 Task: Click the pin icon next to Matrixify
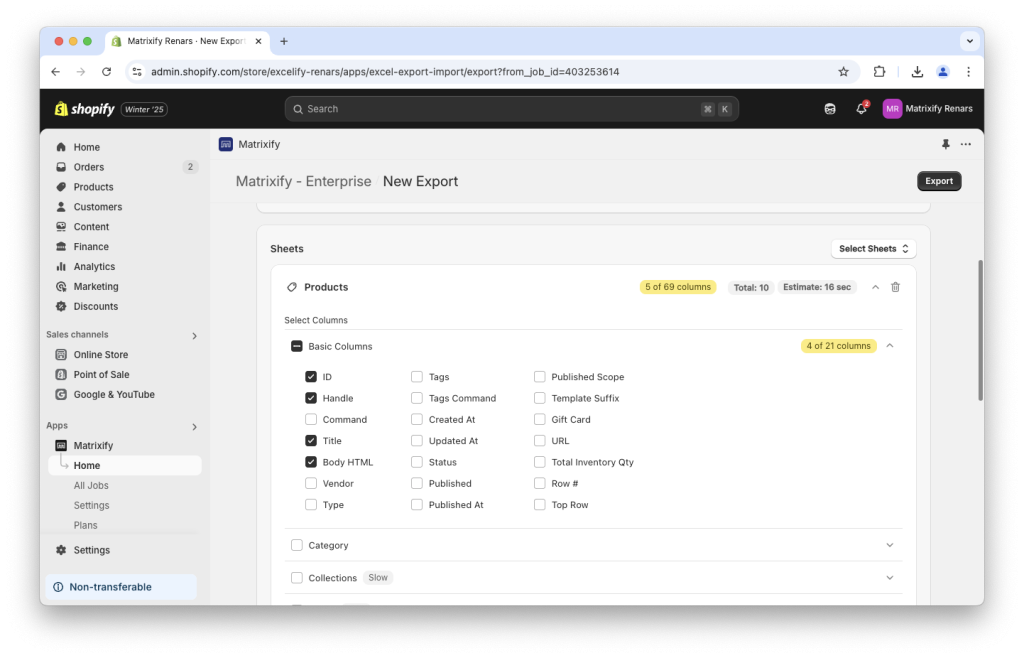tap(944, 144)
